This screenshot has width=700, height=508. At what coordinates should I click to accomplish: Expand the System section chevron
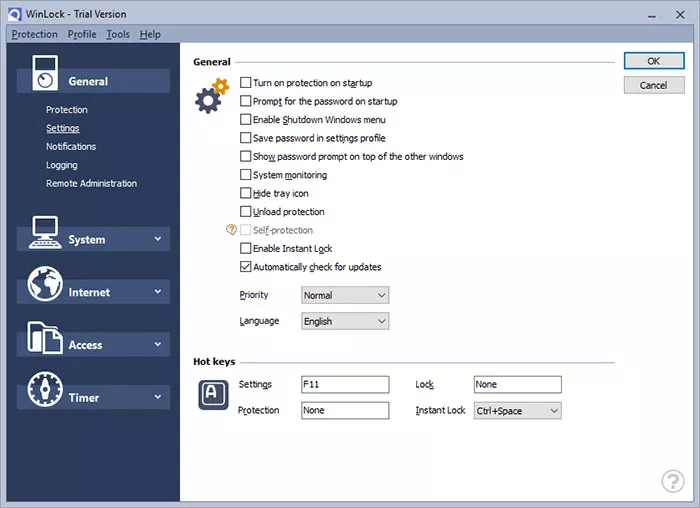[158, 239]
